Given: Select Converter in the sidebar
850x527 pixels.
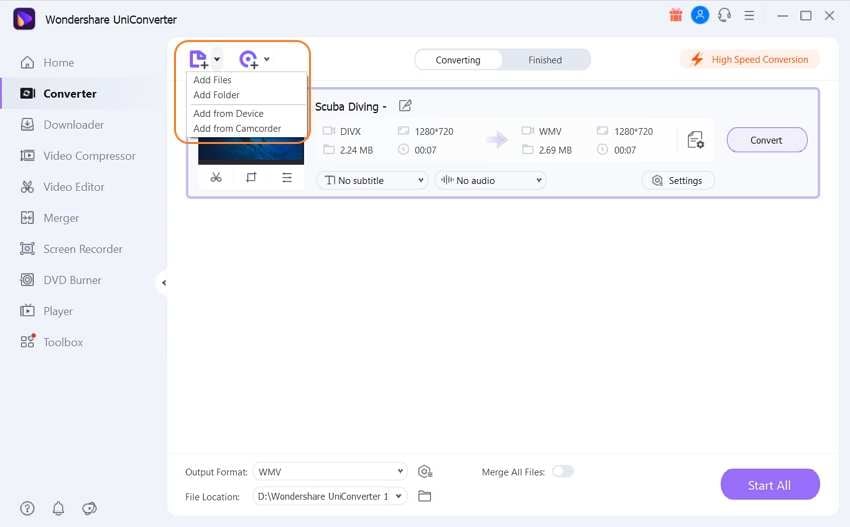Looking at the screenshot, I should (x=70, y=94).
